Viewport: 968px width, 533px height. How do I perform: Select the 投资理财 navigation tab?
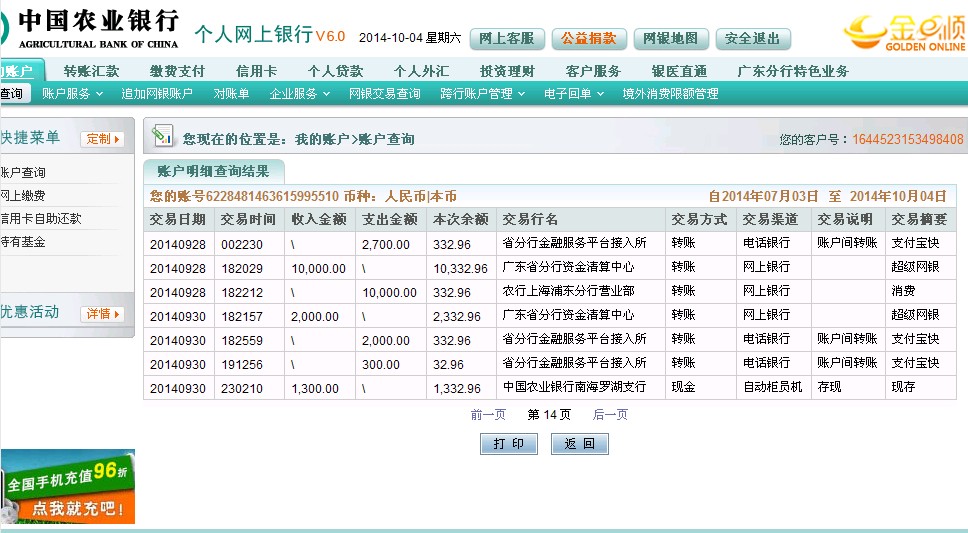(x=507, y=71)
